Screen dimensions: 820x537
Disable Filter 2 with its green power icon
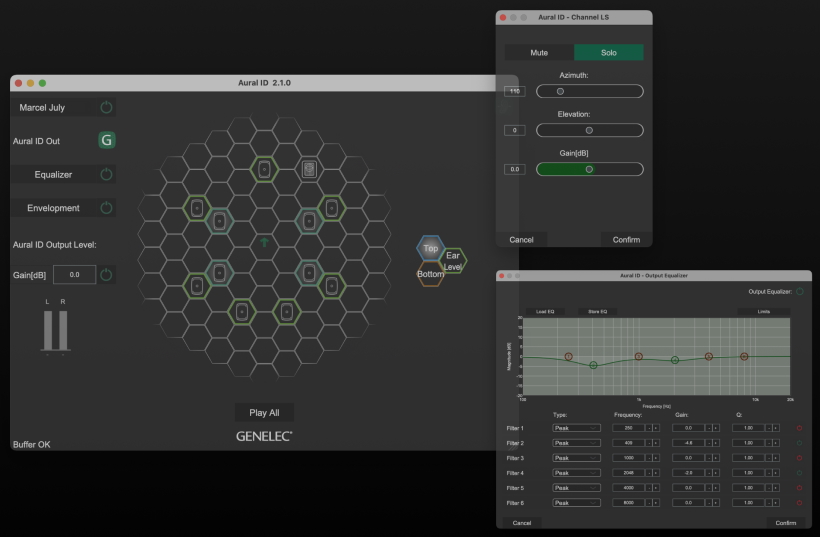[x=799, y=443]
